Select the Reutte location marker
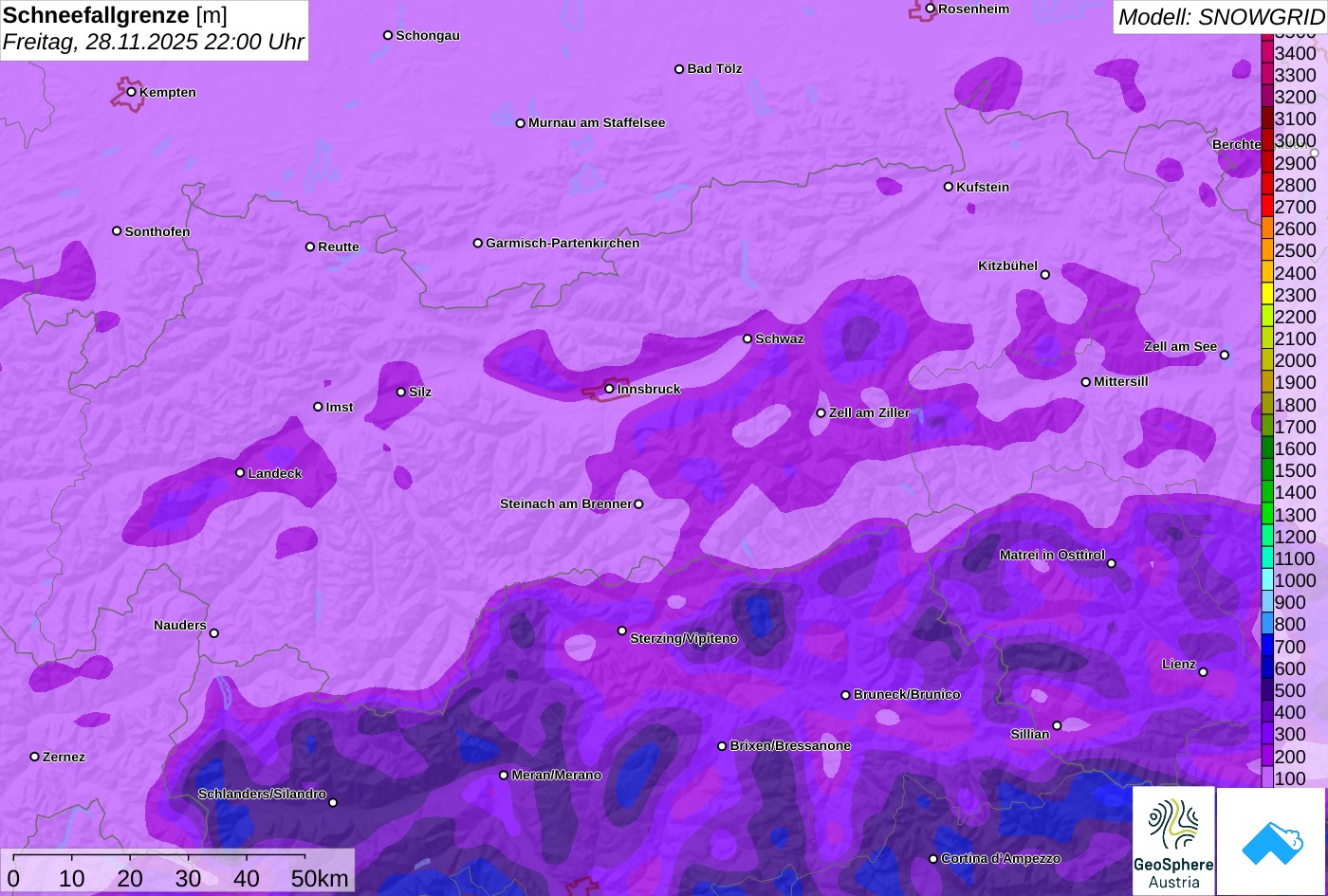The image size is (1328, 896). [x=310, y=247]
